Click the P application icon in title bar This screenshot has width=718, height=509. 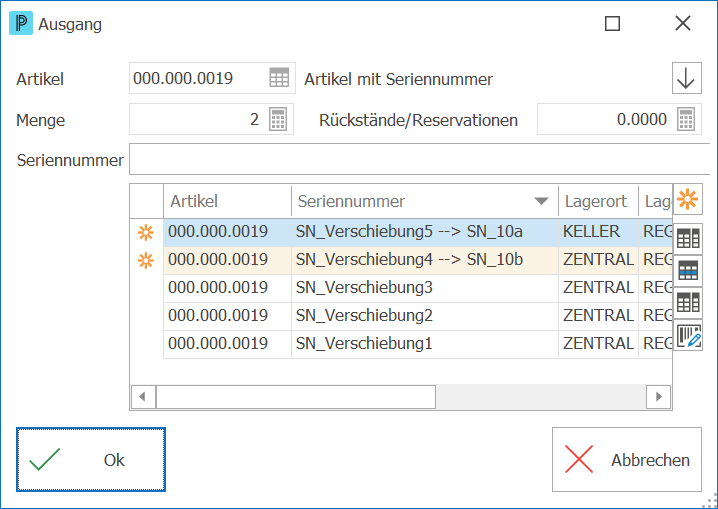pos(21,24)
